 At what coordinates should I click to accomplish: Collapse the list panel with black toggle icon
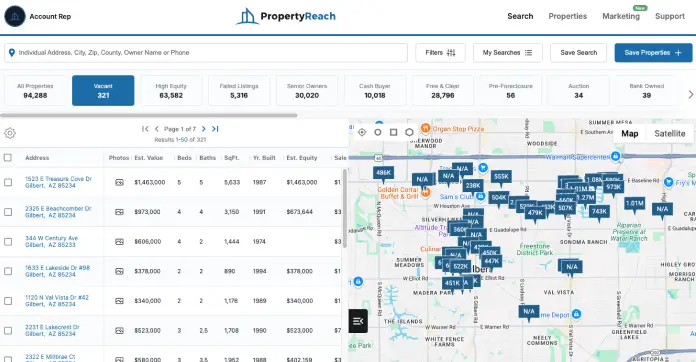(358, 321)
